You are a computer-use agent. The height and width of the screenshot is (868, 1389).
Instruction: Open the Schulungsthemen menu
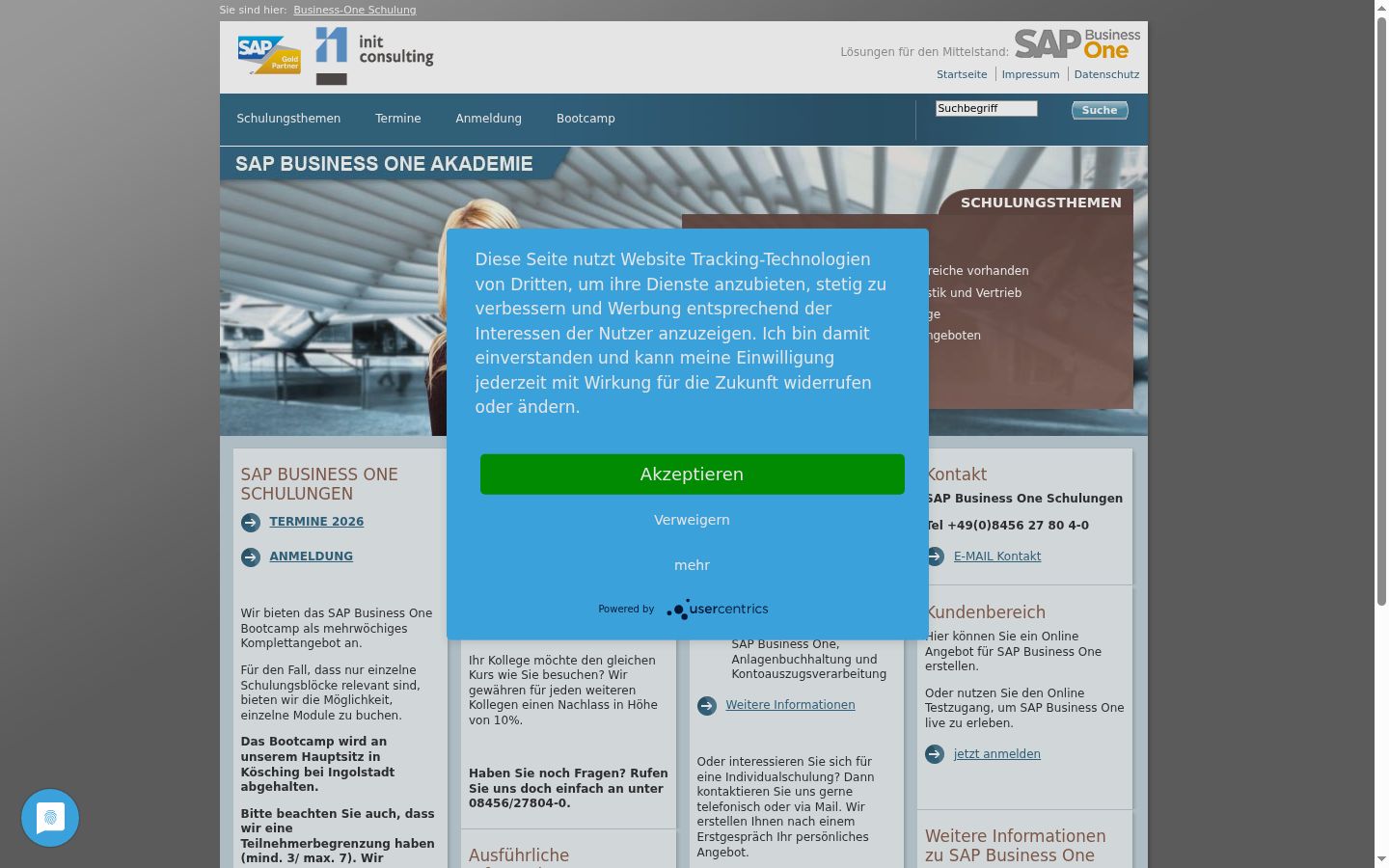pyautogui.click(x=288, y=119)
